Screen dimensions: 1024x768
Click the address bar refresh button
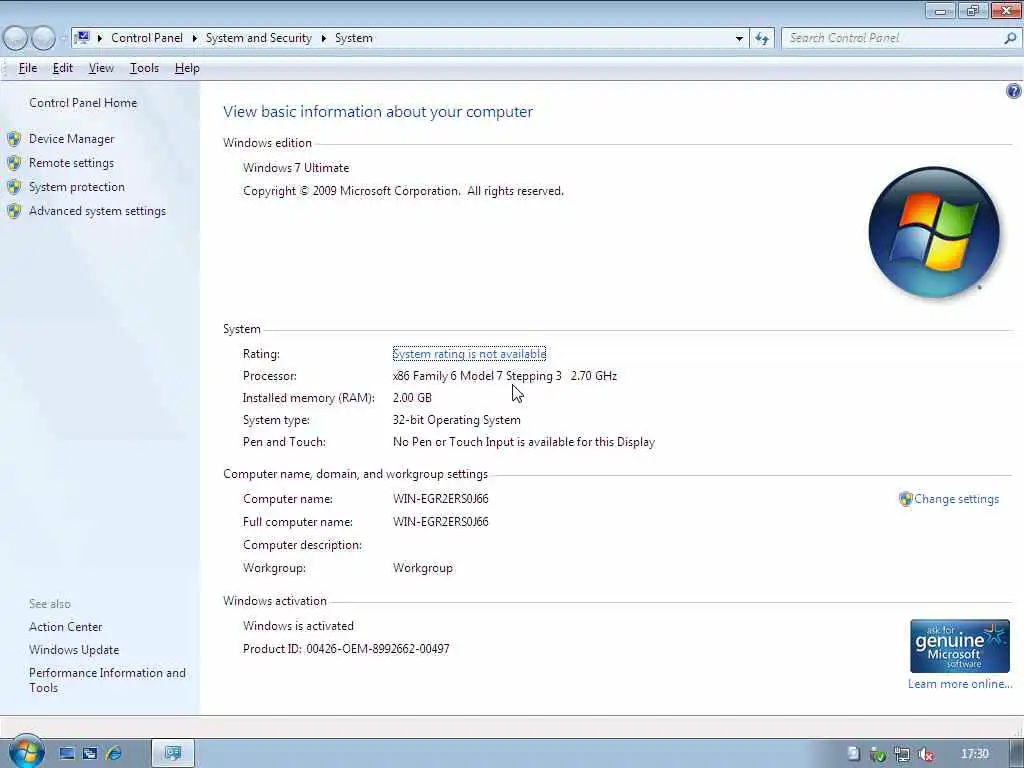coord(762,39)
